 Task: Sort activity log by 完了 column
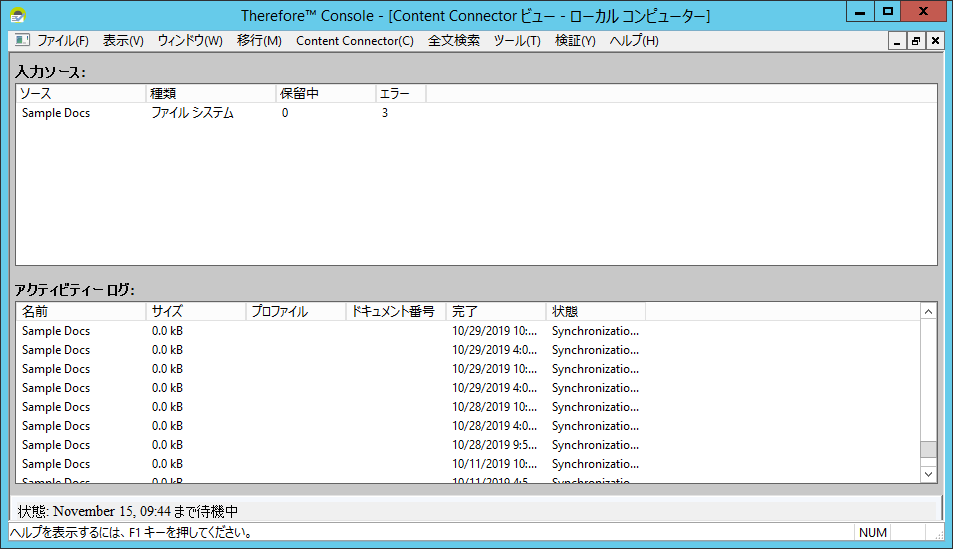[496, 311]
